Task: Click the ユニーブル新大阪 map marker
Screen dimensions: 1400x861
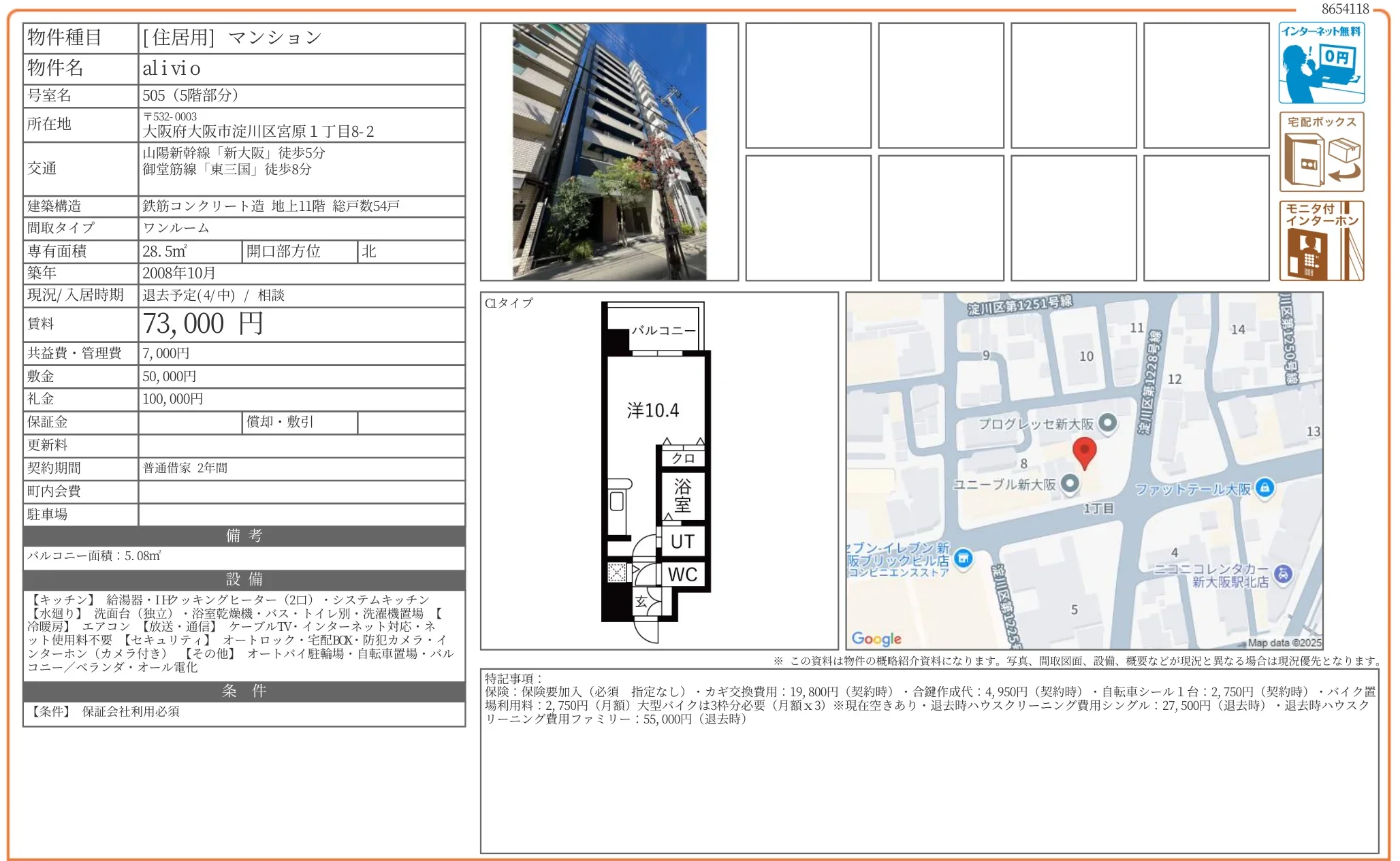Action: pos(1070,483)
